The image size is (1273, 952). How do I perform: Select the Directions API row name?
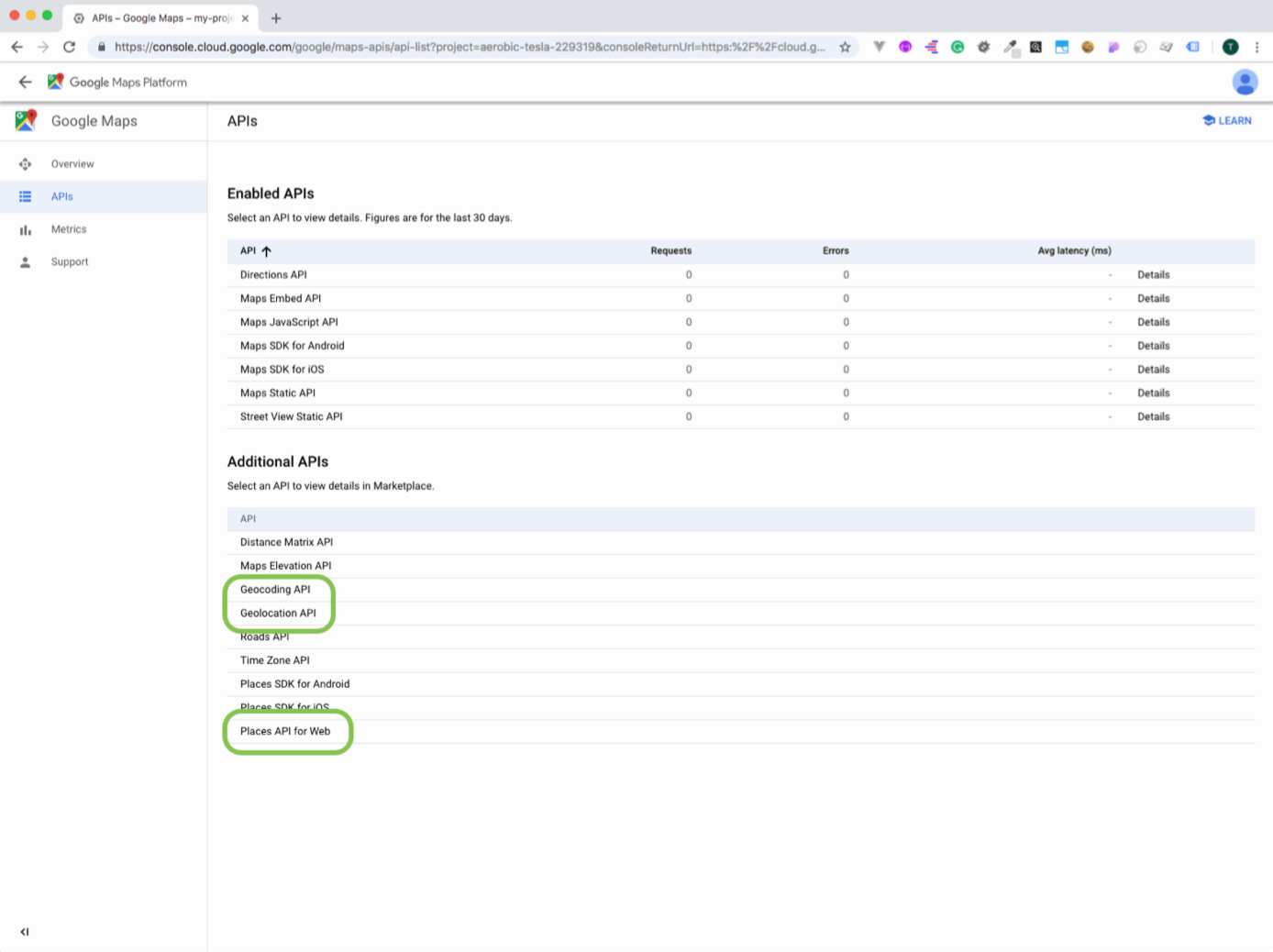273,274
